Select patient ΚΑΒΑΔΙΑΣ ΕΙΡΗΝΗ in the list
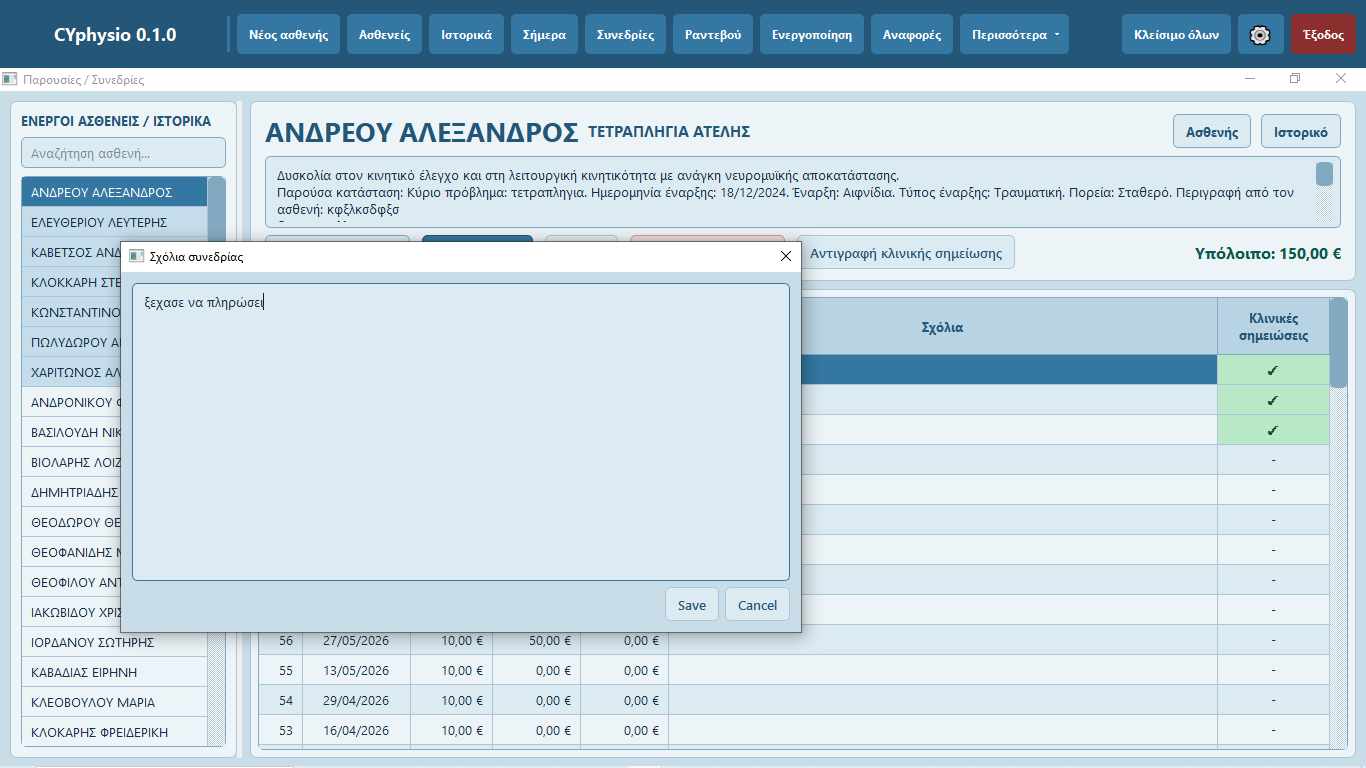 click(114, 672)
